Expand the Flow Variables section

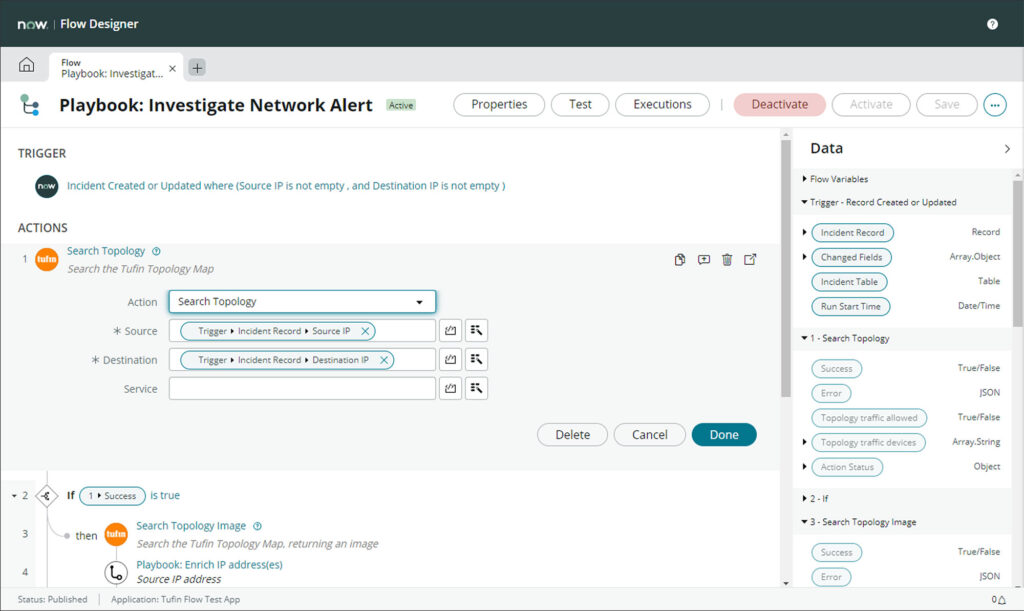(805, 179)
